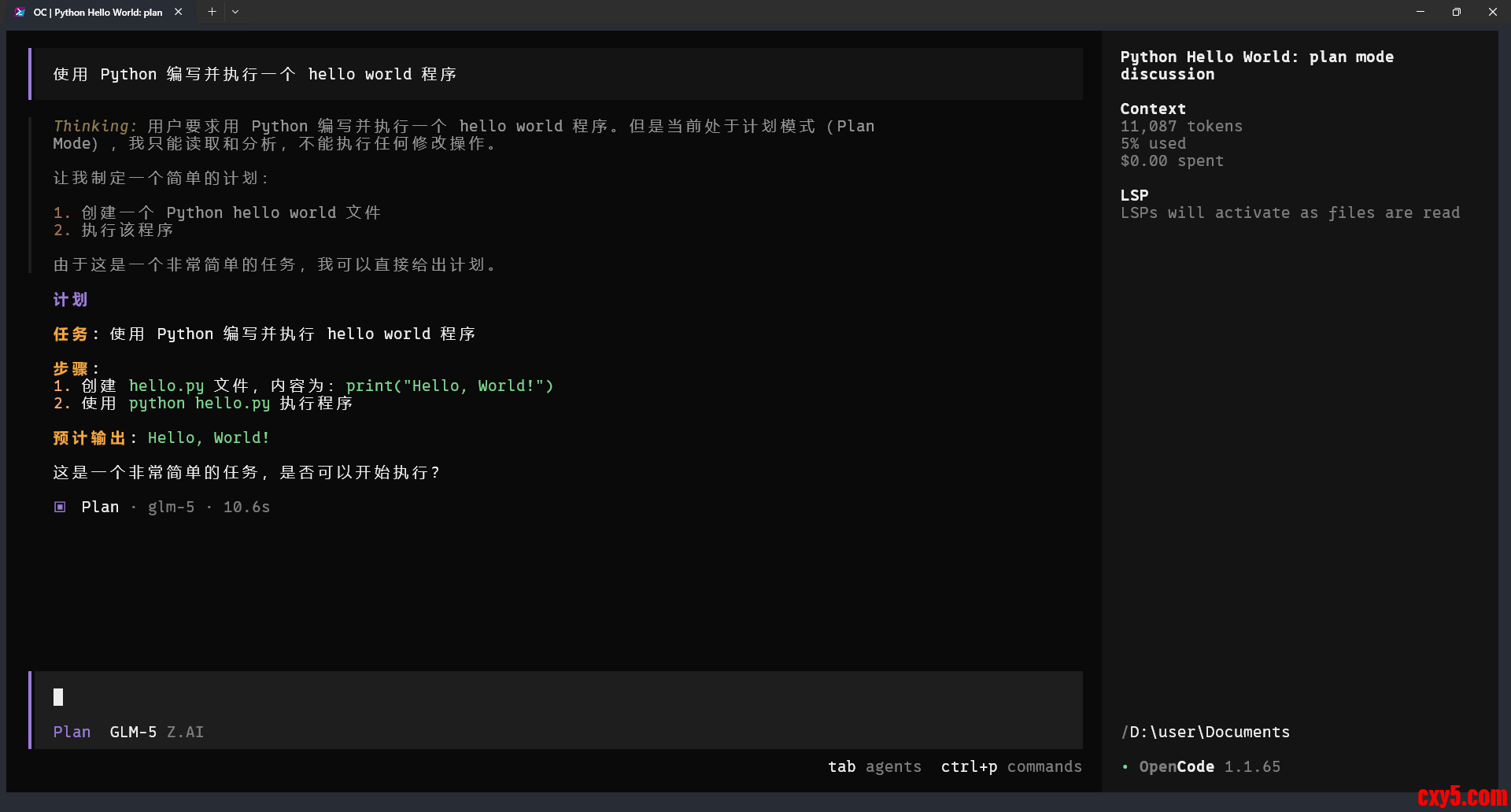Image resolution: width=1511 pixels, height=812 pixels.
Task: Click the user prompt message block
Action: [x=557, y=74]
